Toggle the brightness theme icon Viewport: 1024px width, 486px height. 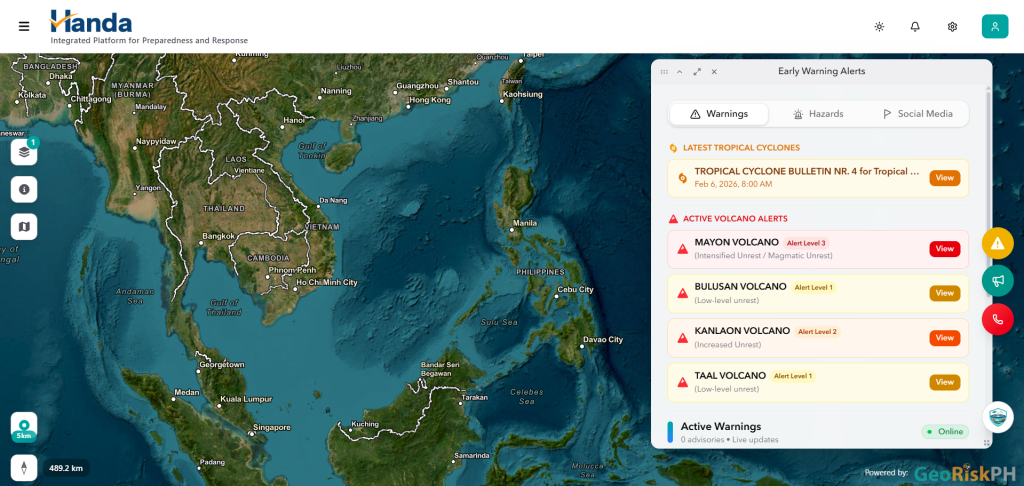click(879, 27)
